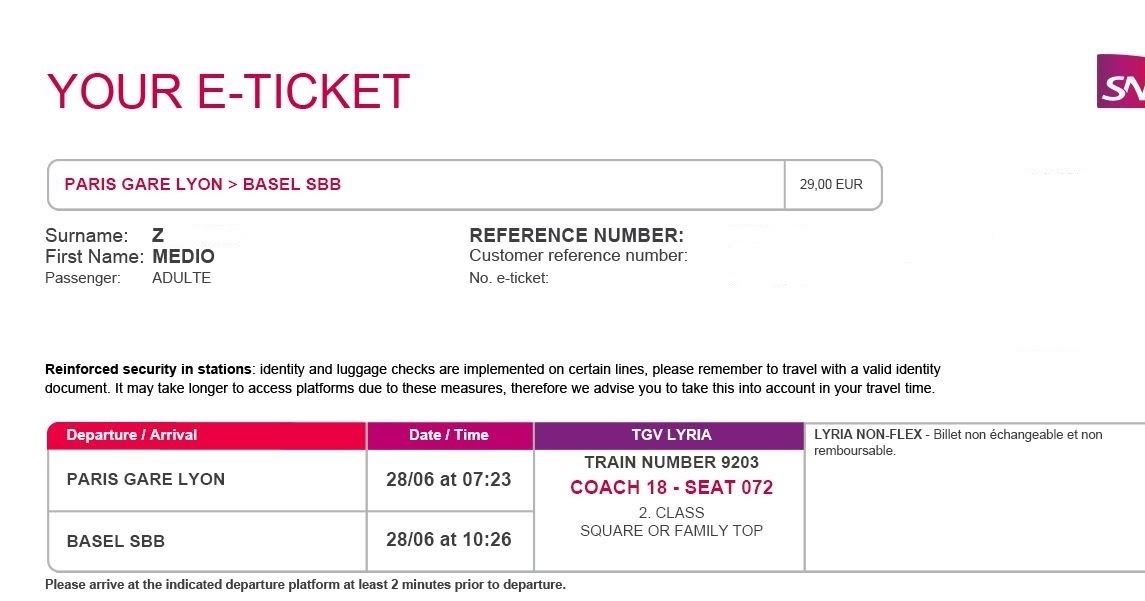Click the first name MEDIO
This screenshot has height=601, width=1145.
pyautogui.click(x=183, y=257)
